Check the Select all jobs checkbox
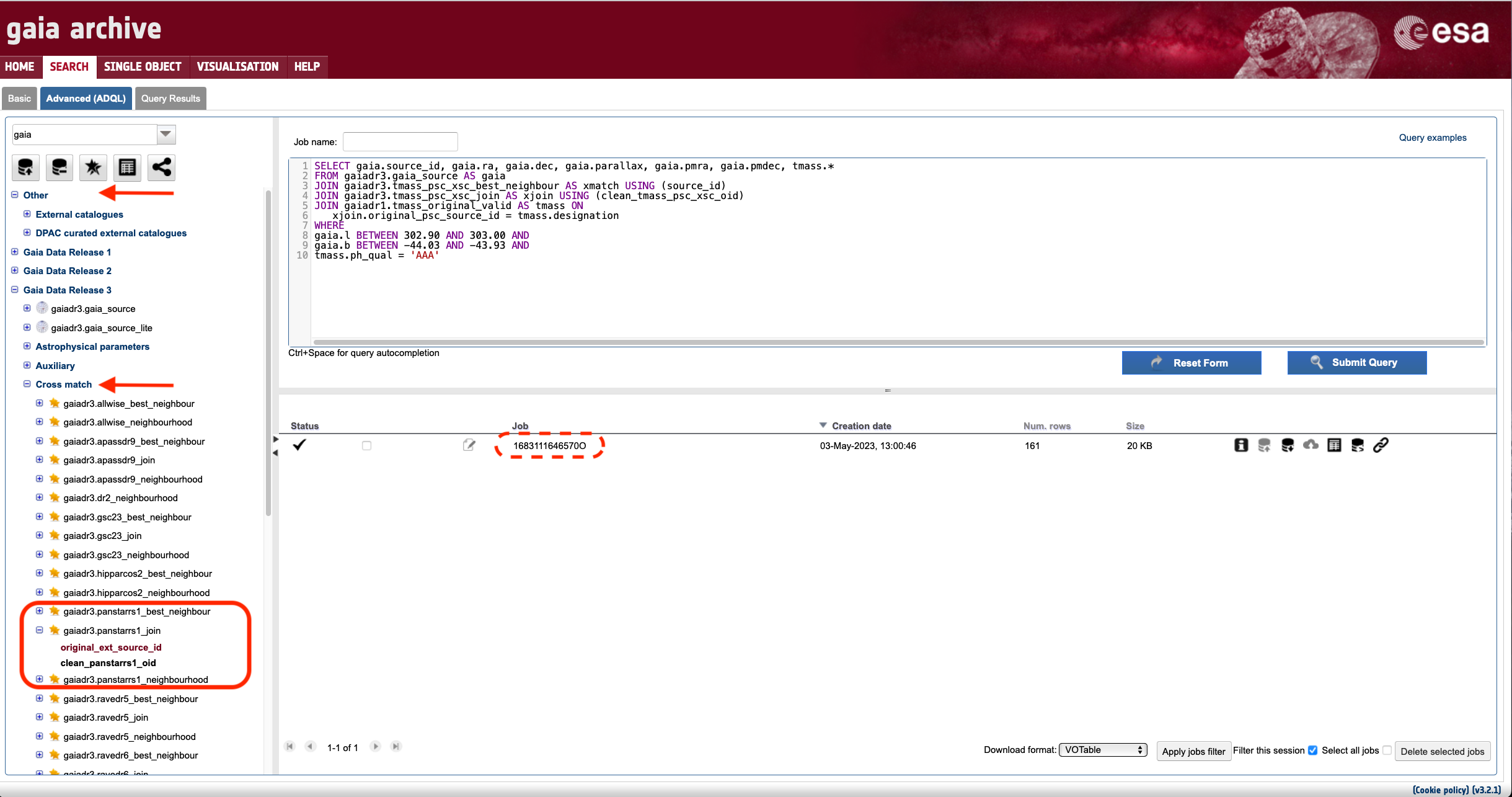The image size is (1512, 797). click(1387, 750)
